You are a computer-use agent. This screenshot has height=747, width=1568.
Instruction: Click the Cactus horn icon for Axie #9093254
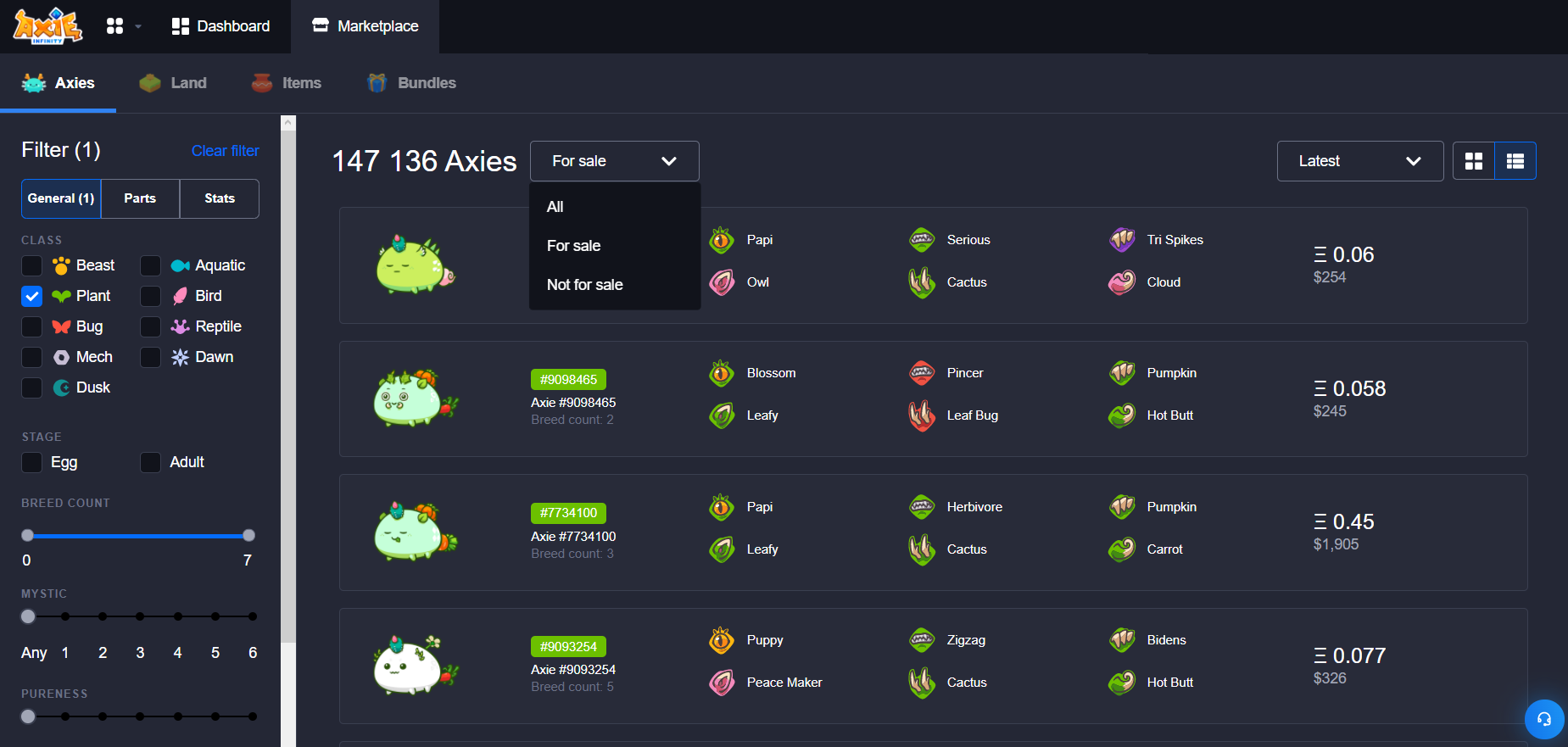click(x=922, y=683)
